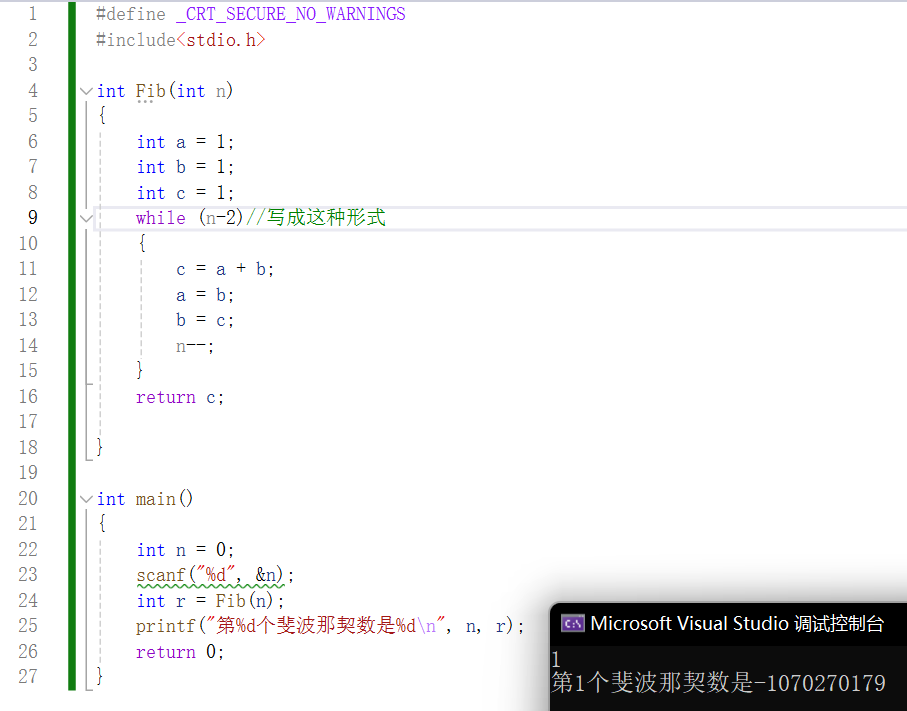Screen dimensions: 907x711
Task: Click the 'int r = Fib(n);' line
Action: tap(210, 601)
